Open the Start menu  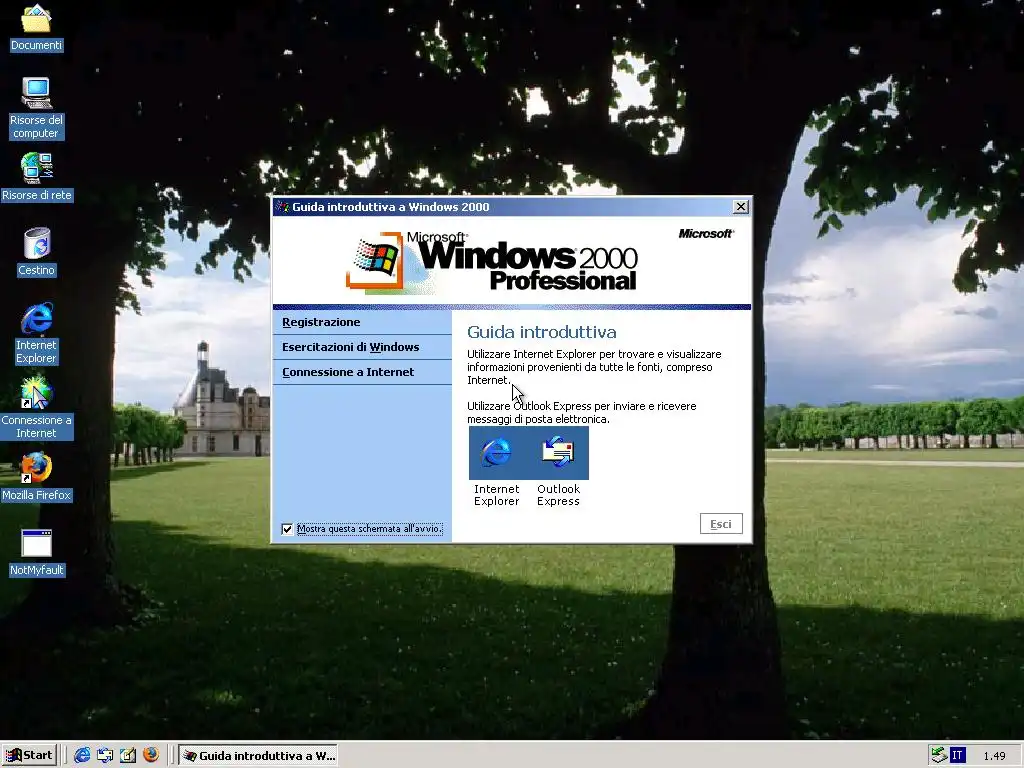pyautogui.click(x=29, y=756)
